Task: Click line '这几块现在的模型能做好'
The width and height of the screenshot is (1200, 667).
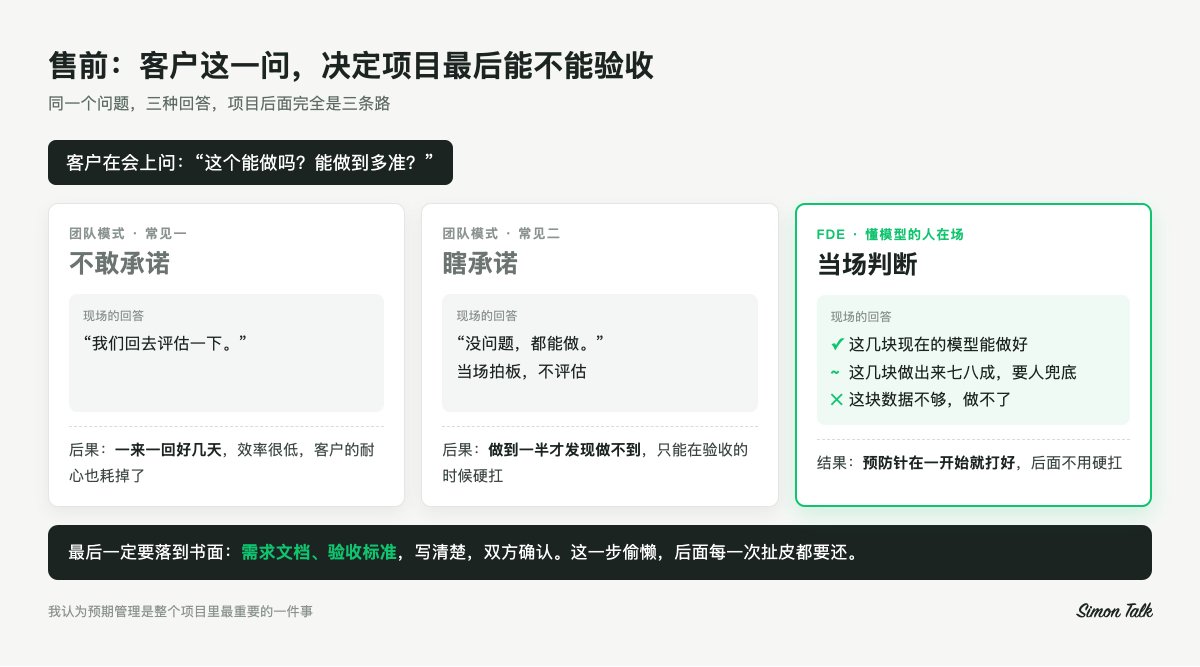Action: point(938,344)
